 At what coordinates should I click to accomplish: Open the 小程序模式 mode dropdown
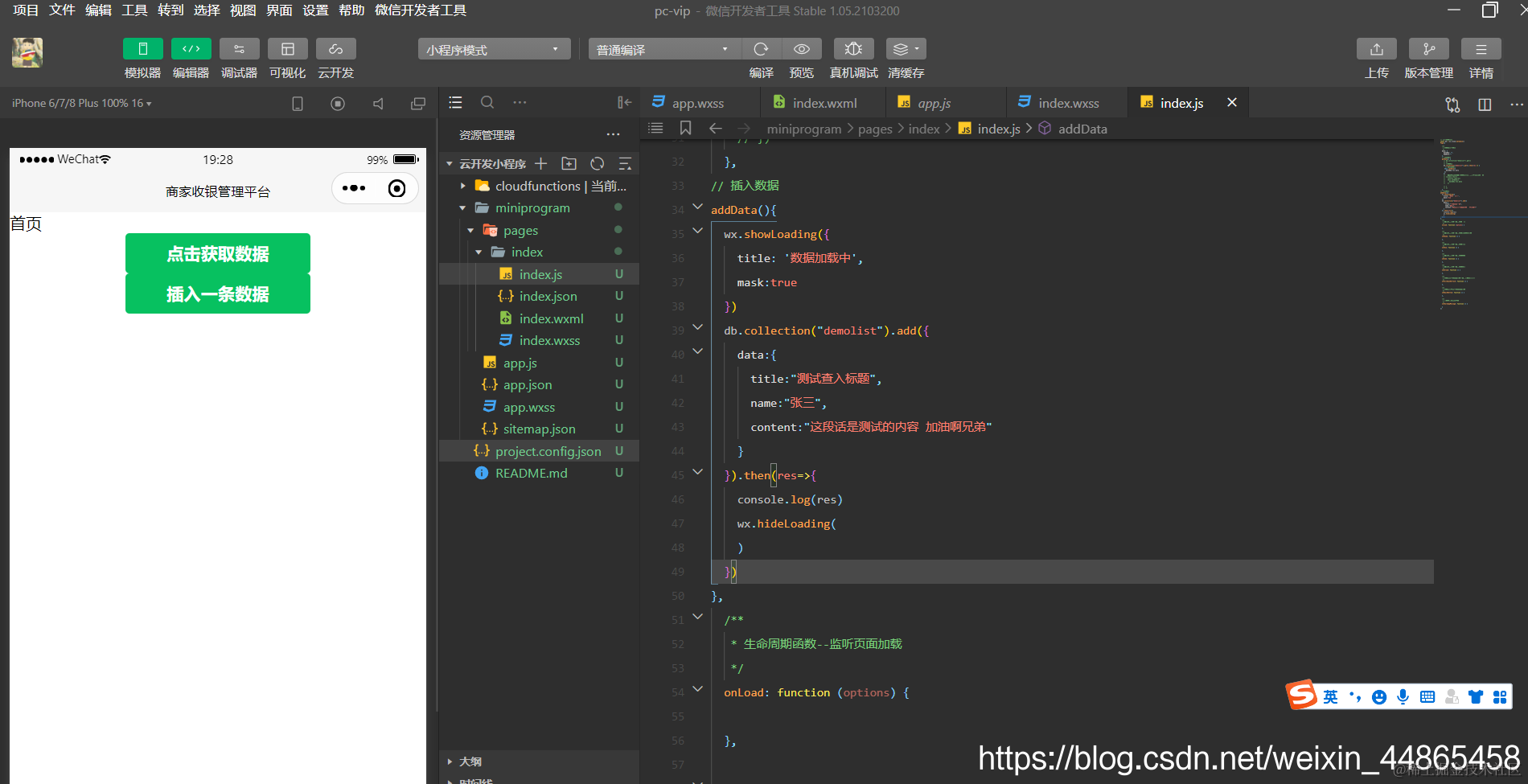[494, 49]
